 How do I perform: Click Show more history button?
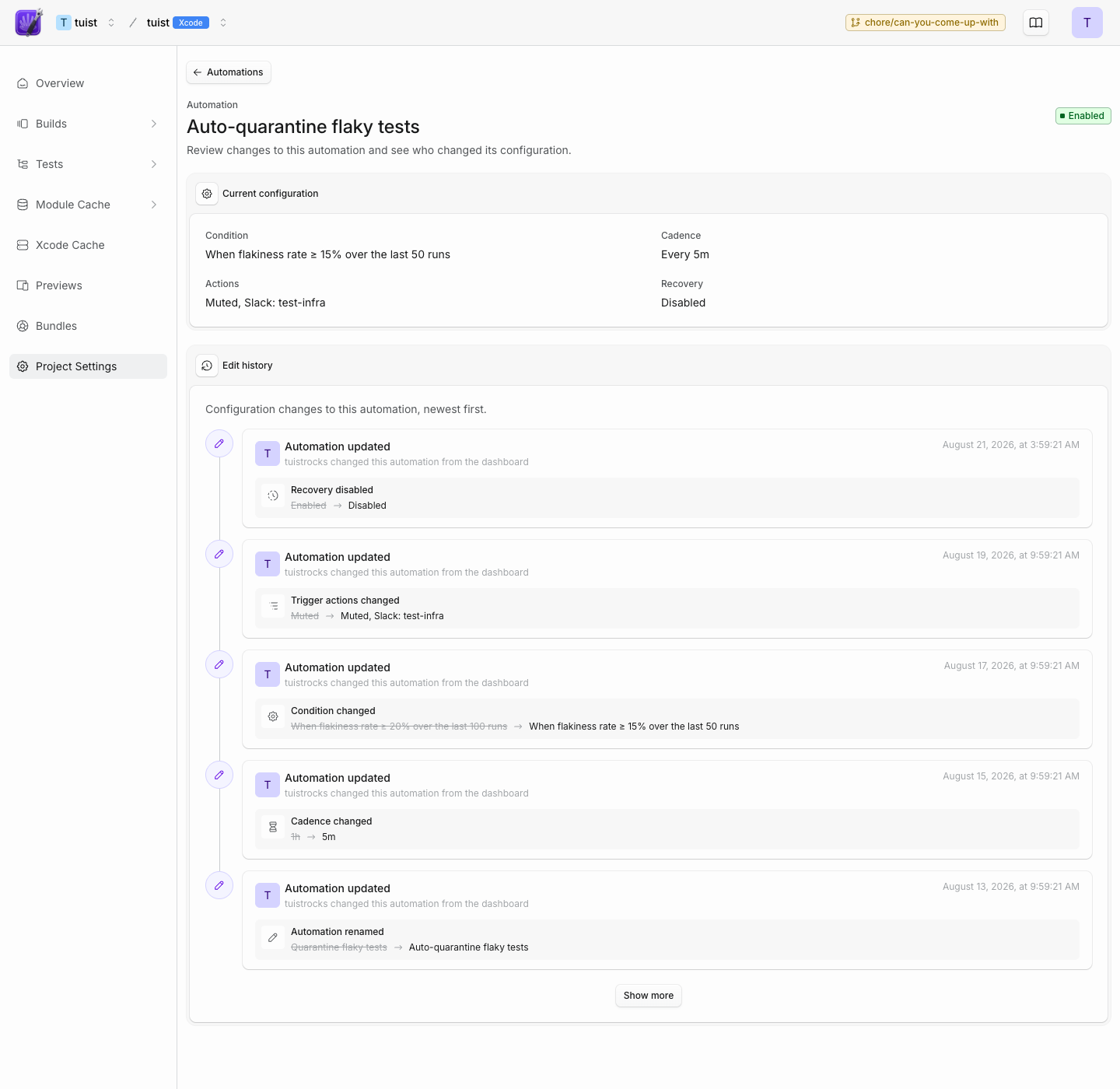point(649,996)
